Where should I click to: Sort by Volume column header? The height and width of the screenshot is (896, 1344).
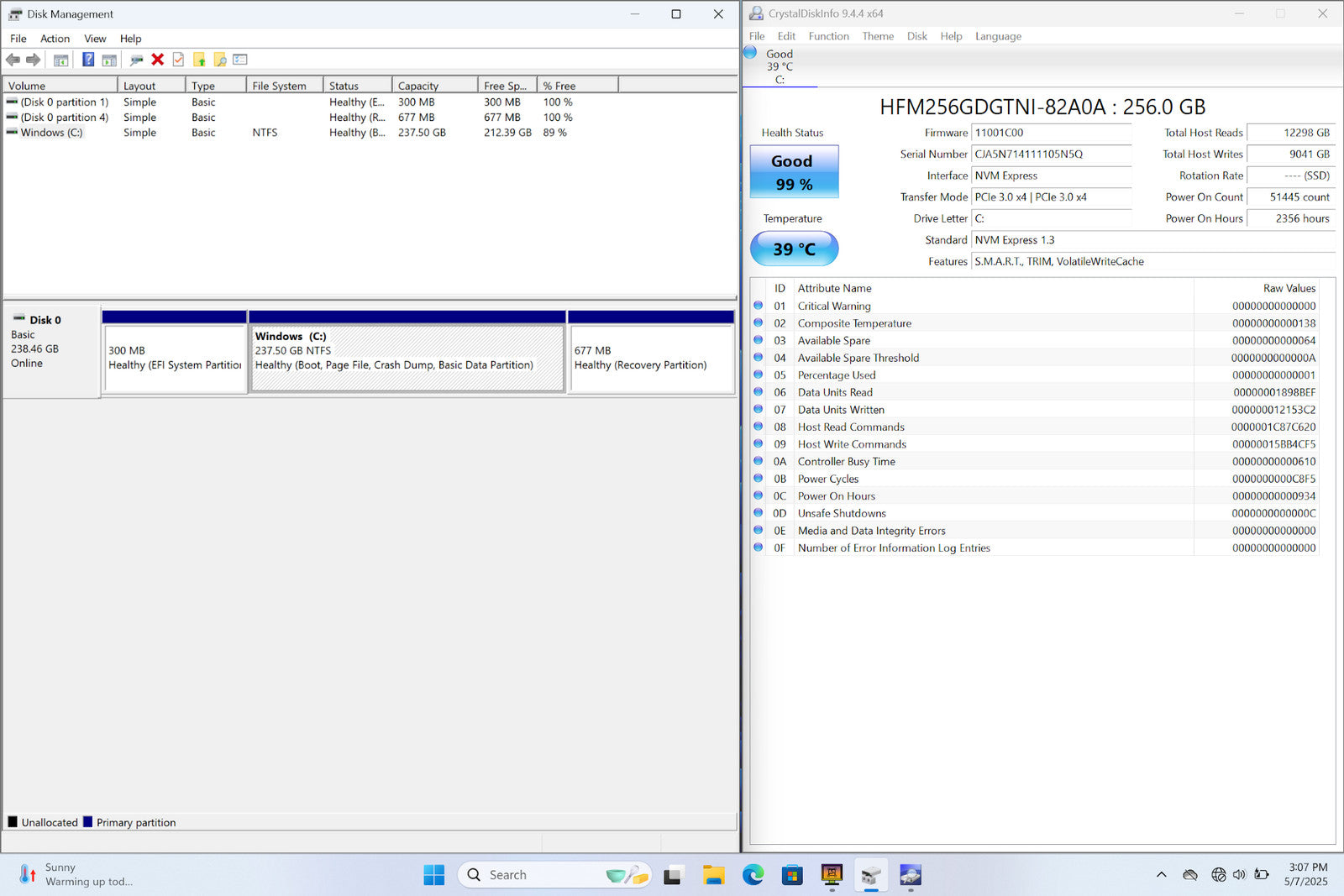click(60, 86)
